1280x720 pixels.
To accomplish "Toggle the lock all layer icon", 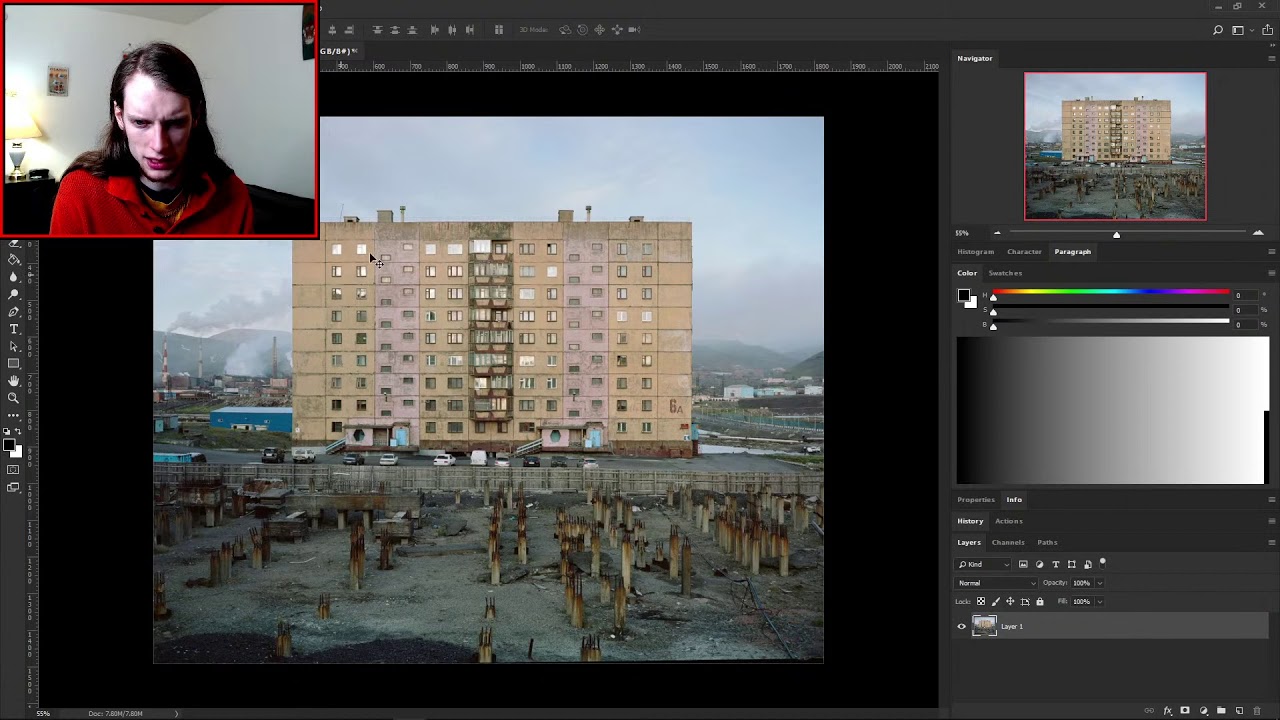I will coord(1040,601).
